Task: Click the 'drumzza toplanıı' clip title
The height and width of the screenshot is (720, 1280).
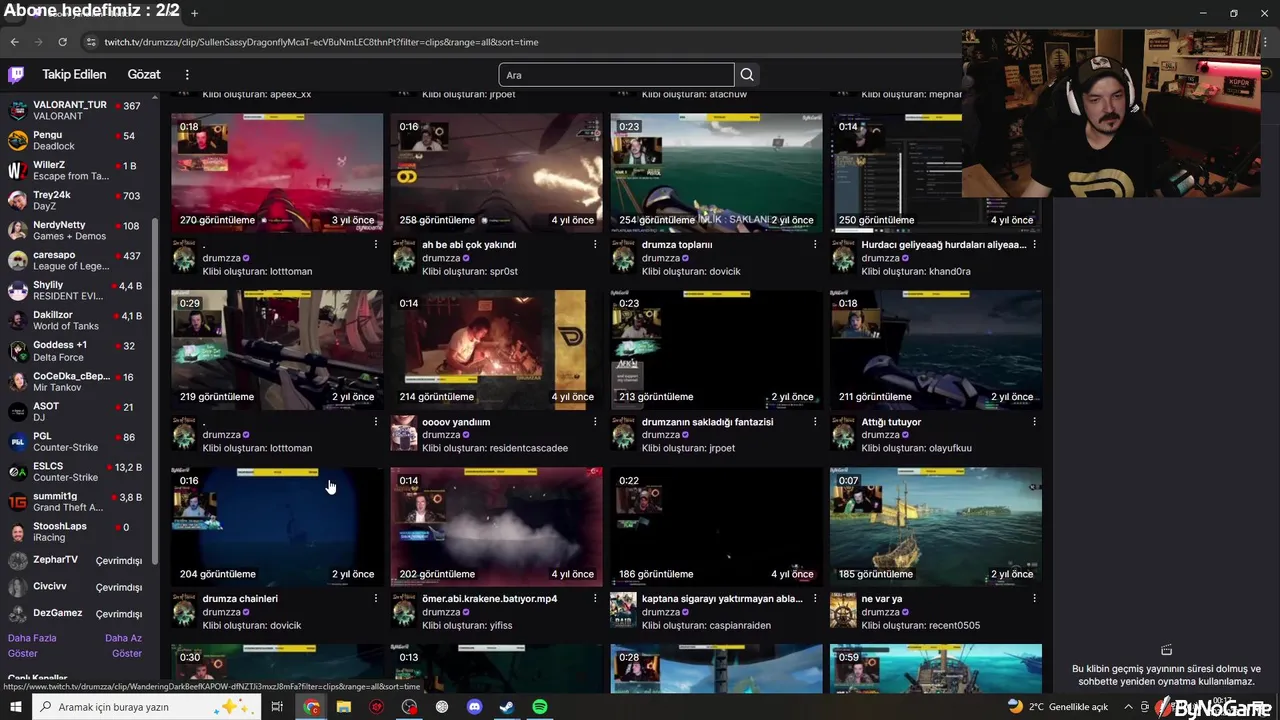Action: (677, 245)
